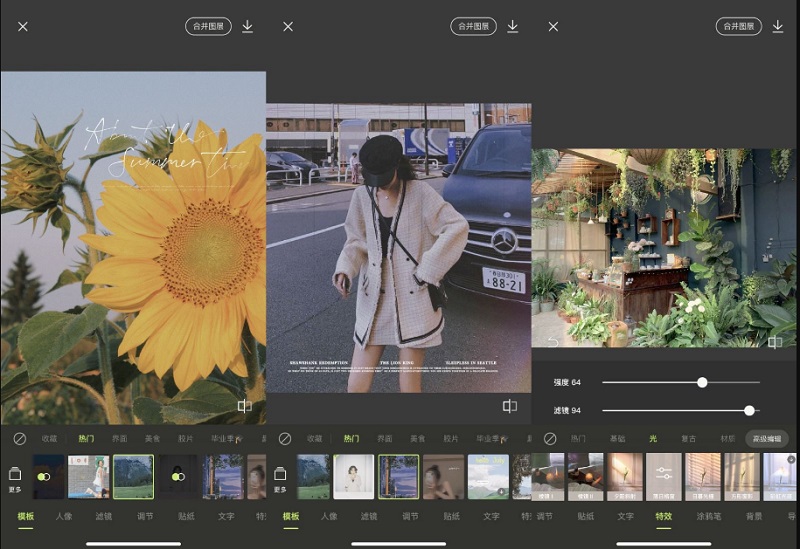This screenshot has width=800, height=549.
Task: Close the garden photo editor with X
Action: pyautogui.click(x=553, y=27)
